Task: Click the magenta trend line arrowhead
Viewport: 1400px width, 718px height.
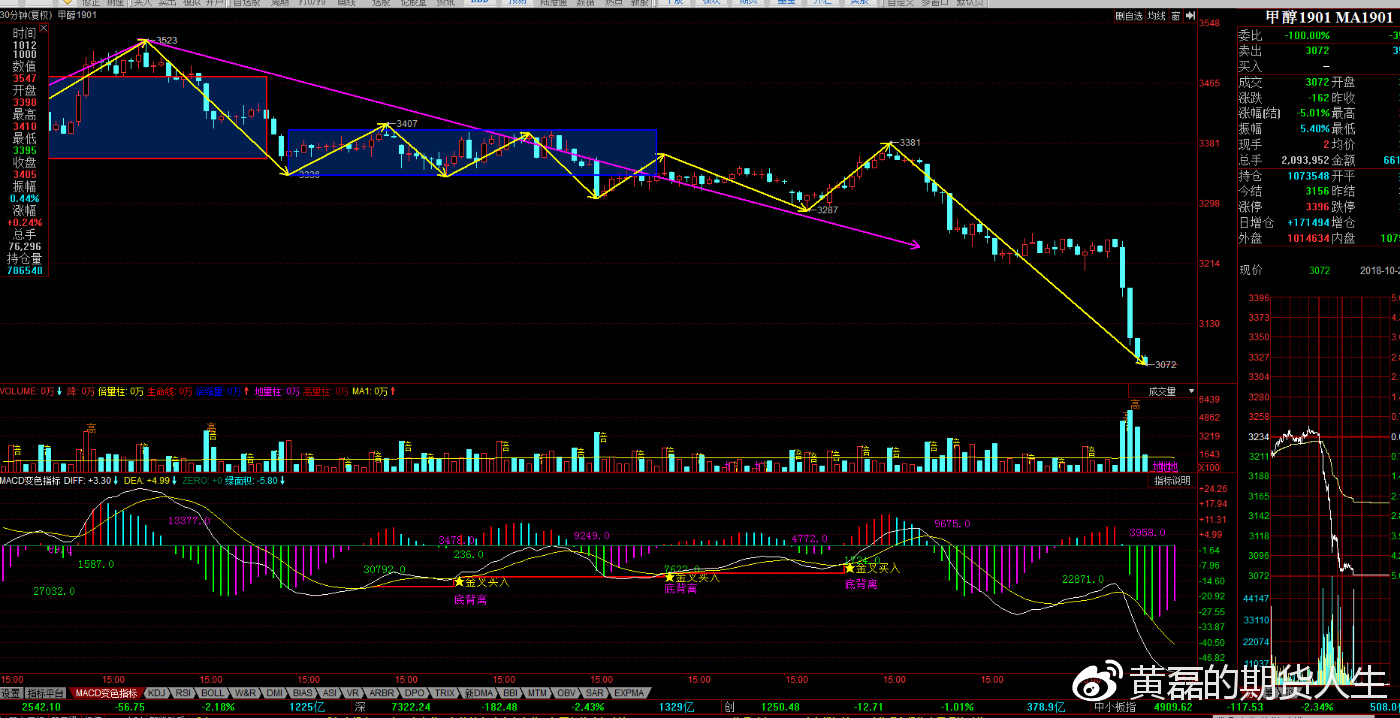Action: 913,244
